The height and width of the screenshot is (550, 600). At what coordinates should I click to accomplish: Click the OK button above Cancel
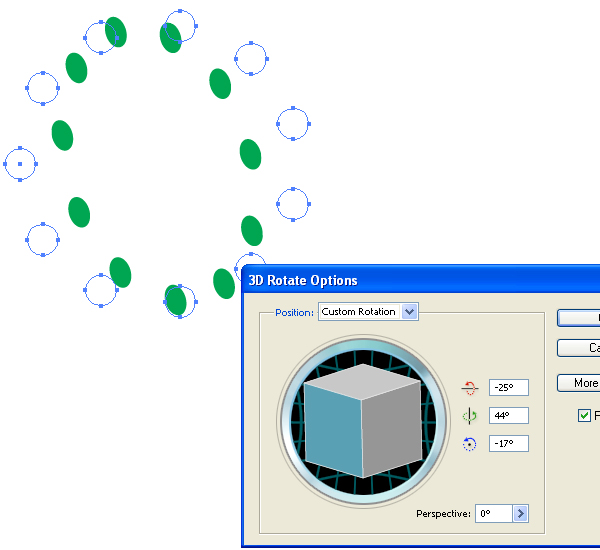579,318
